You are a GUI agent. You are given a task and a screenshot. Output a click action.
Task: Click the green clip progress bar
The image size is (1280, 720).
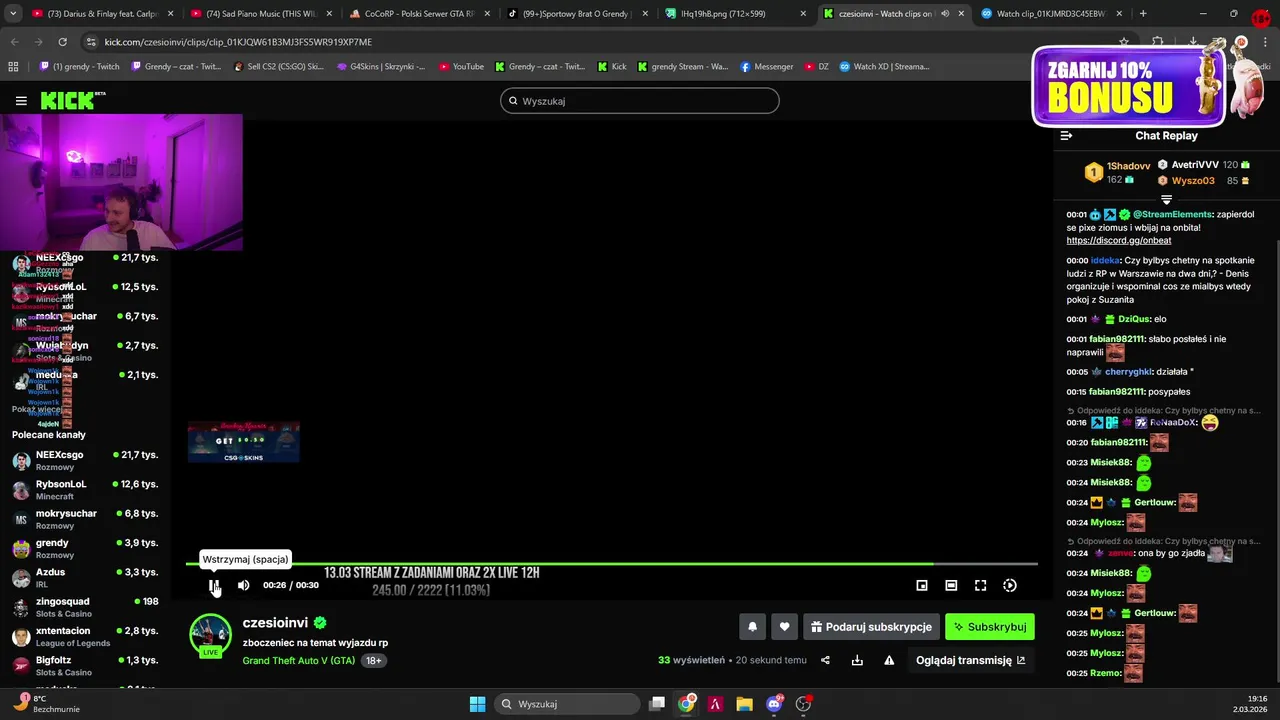(x=612, y=564)
